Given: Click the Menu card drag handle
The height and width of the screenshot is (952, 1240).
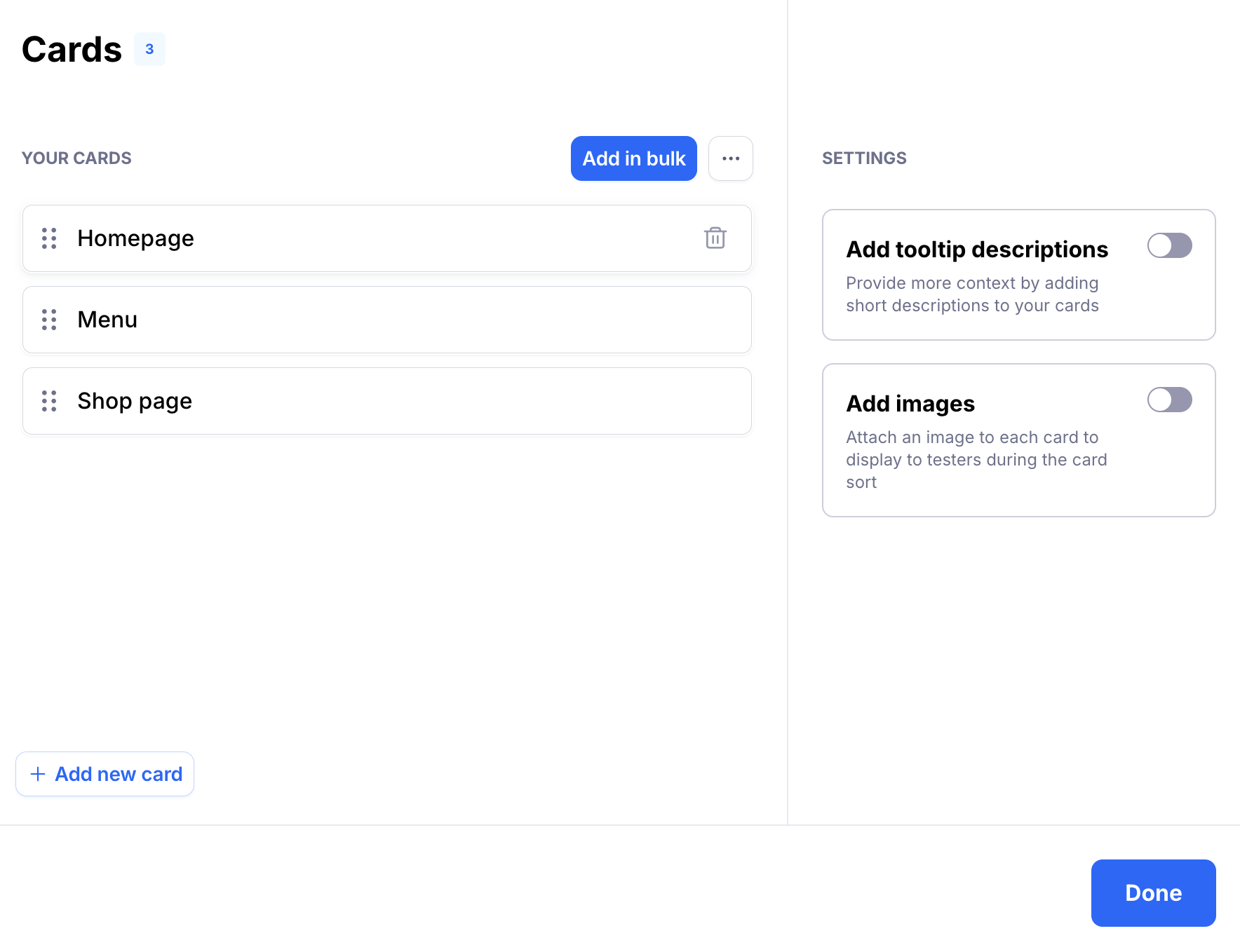Looking at the screenshot, I should (x=49, y=320).
